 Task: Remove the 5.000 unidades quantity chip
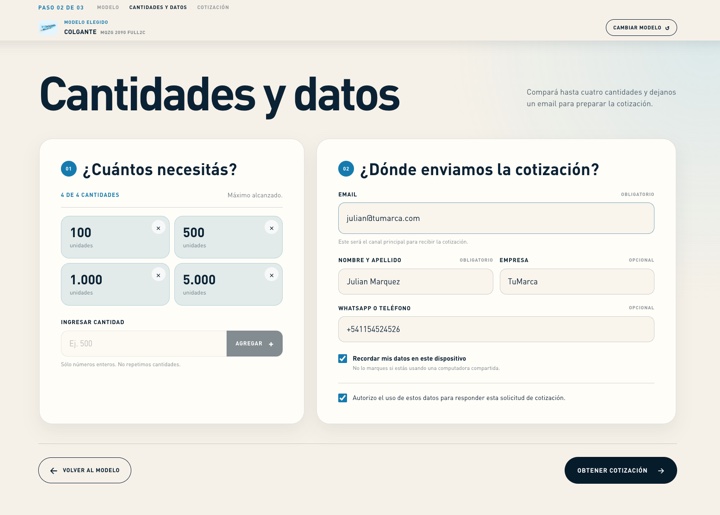(271, 275)
